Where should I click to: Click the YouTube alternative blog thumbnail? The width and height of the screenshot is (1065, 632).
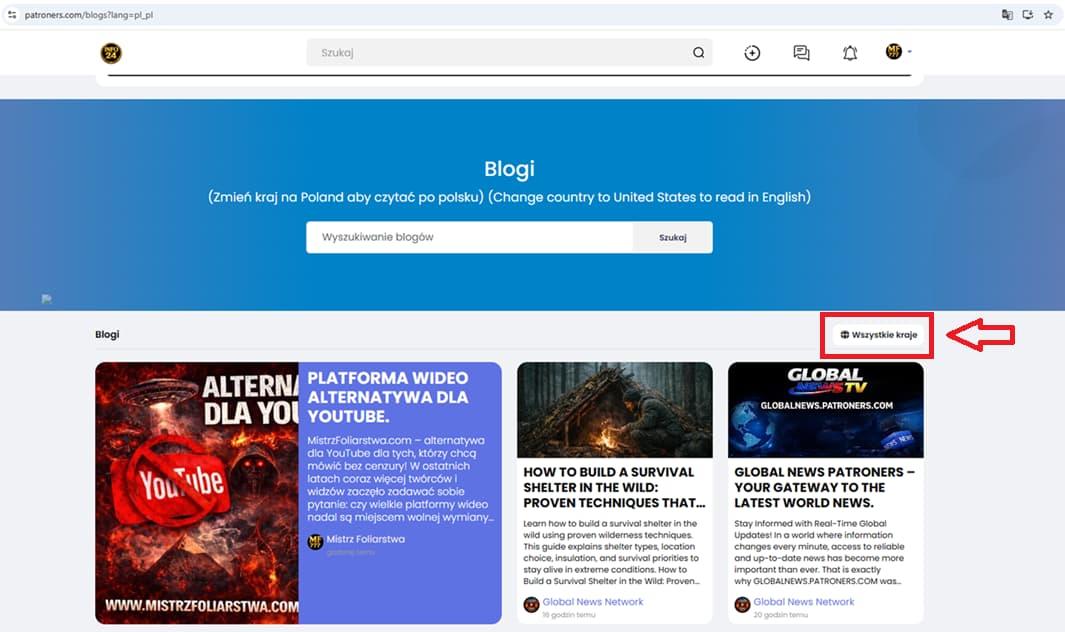click(197, 493)
